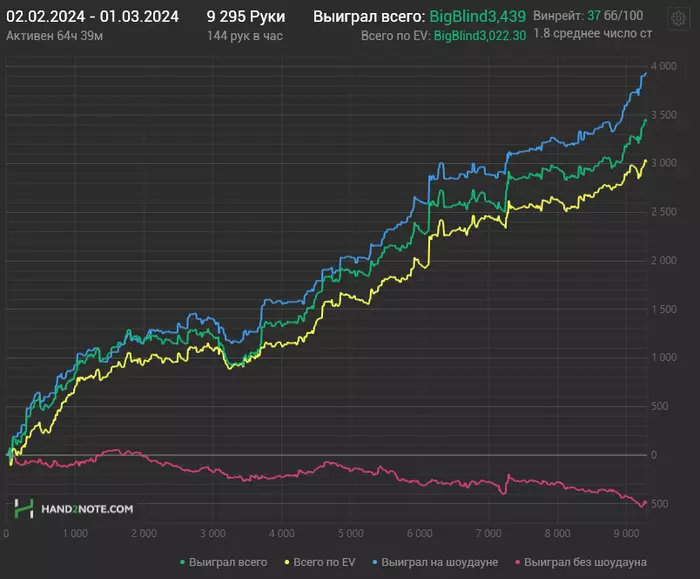Toggle the 'Выиграл на шоудауне' legend series
Image resolution: width=700 pixels, height=579 pixels.
435,562
